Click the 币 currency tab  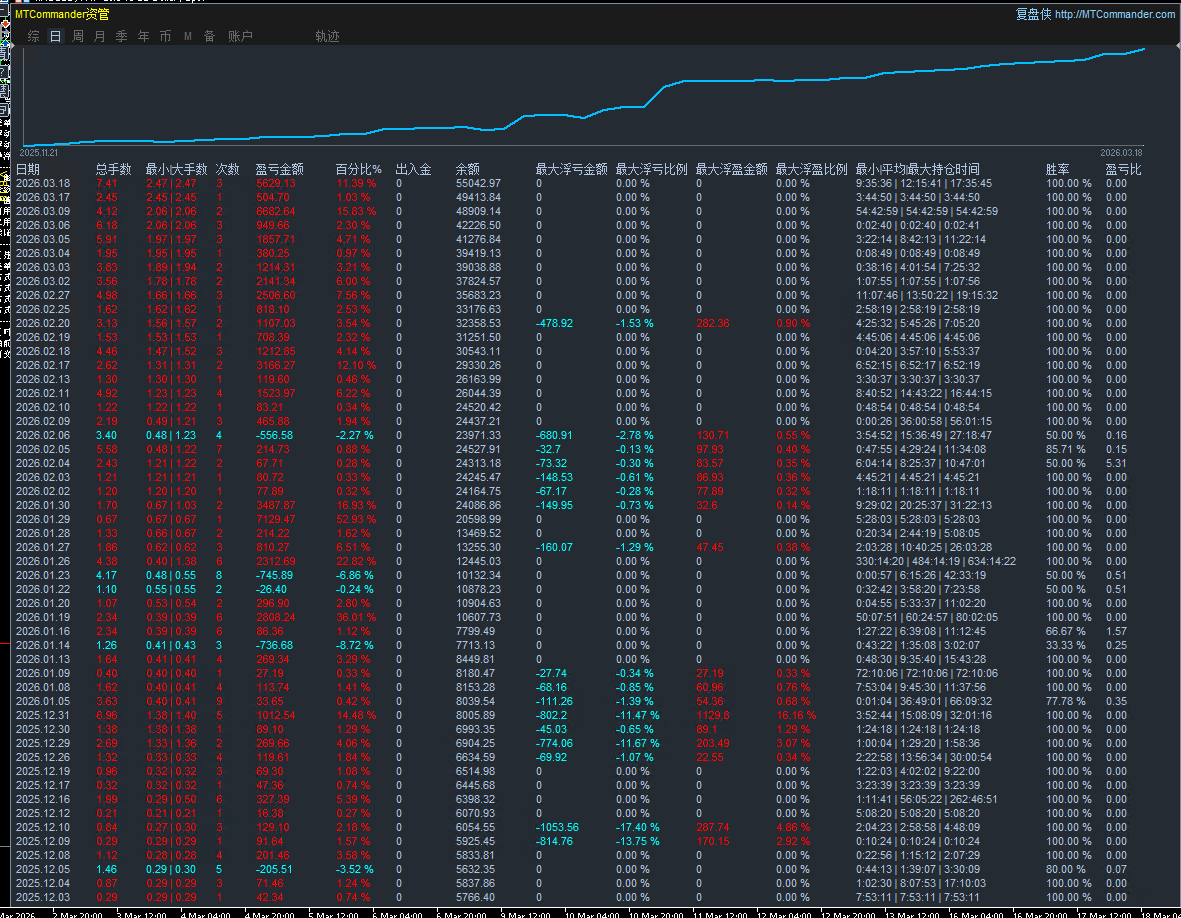[x=165, y=36]
